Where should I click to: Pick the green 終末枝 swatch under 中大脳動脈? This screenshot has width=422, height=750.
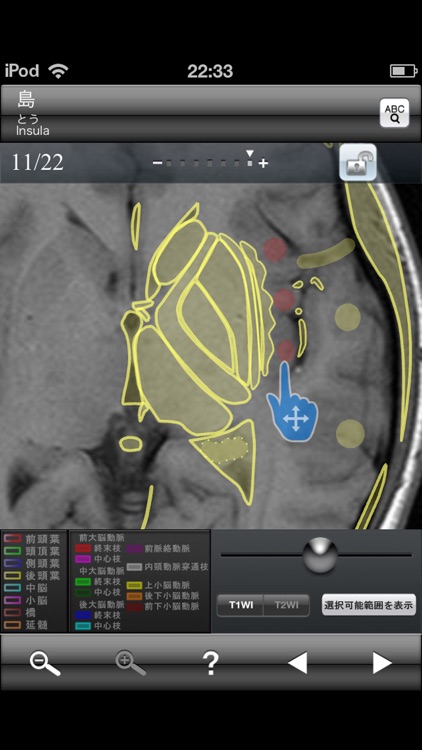coord(83,582)
